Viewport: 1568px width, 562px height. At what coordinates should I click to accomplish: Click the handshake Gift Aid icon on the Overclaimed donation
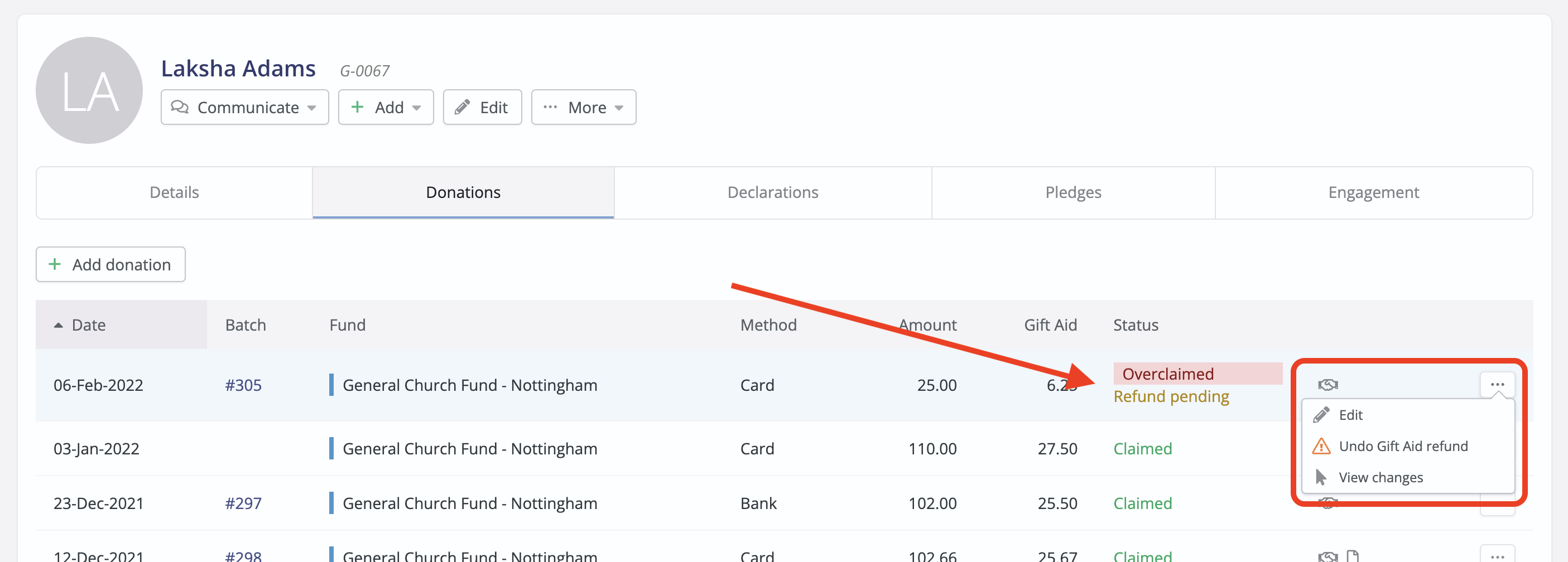(x=1327, y=384)
